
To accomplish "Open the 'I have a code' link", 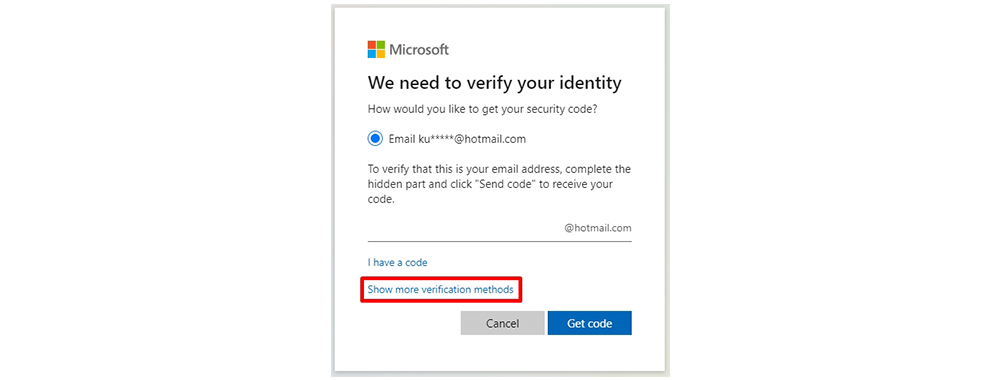I will pyautogui.click(x=397, y=262).
